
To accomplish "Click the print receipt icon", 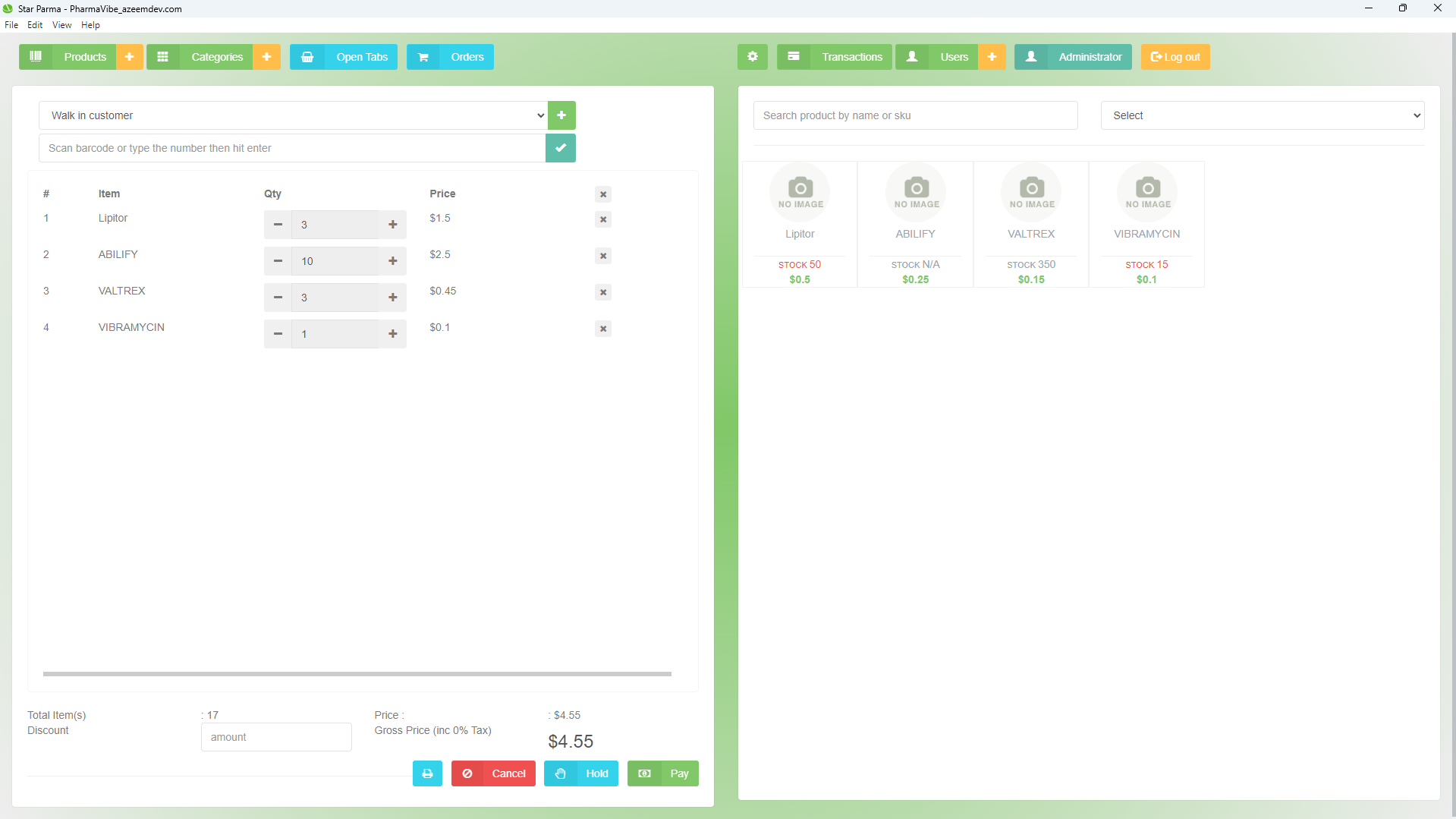I will pyautogui.click(x=427, y=773).
